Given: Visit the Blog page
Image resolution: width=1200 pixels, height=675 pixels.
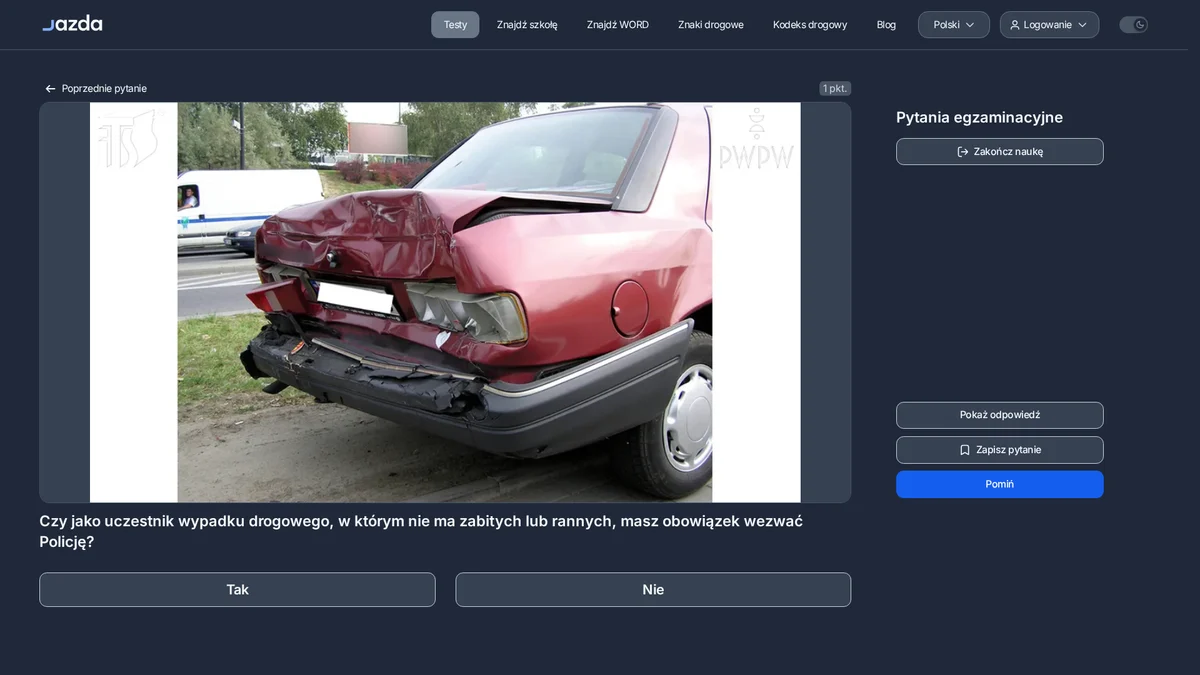Looking at the screenshot, I should coord(886,25).
